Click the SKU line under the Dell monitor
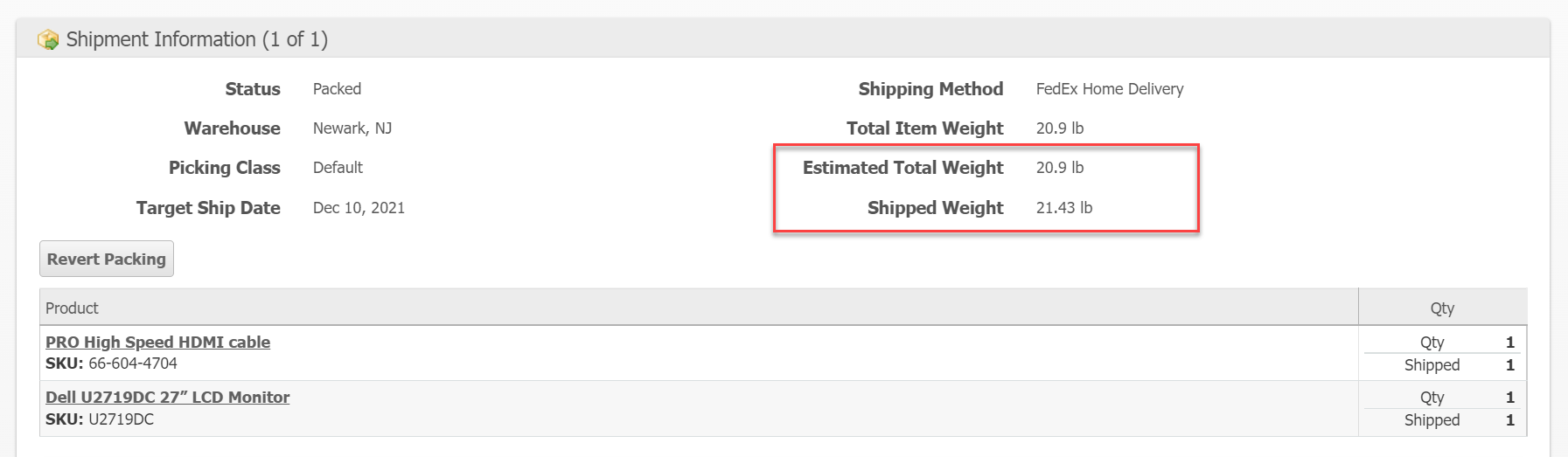 coord(100,419)
